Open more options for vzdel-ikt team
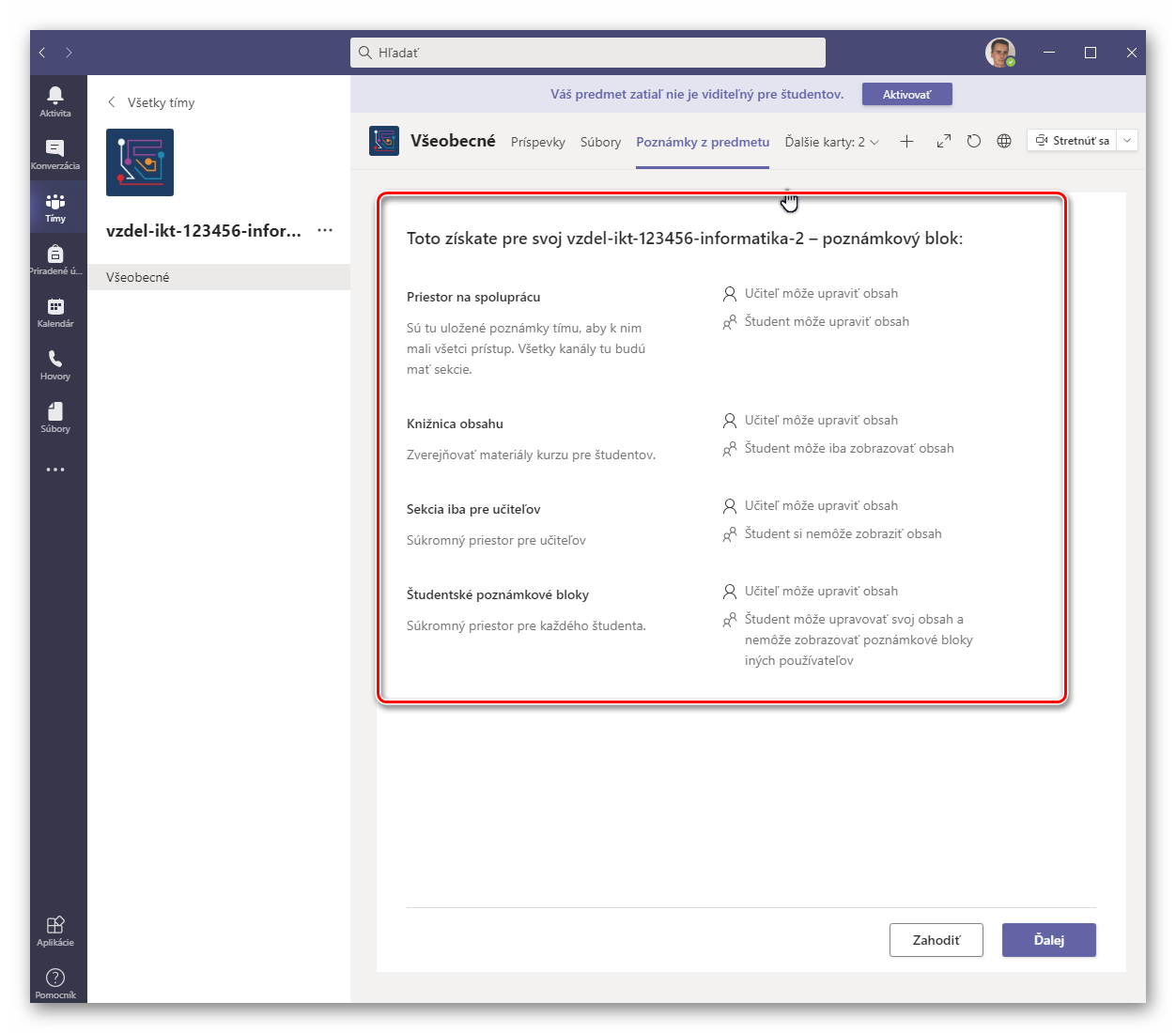Viewport: 1176px width, 1033px height. pos(325,230)
